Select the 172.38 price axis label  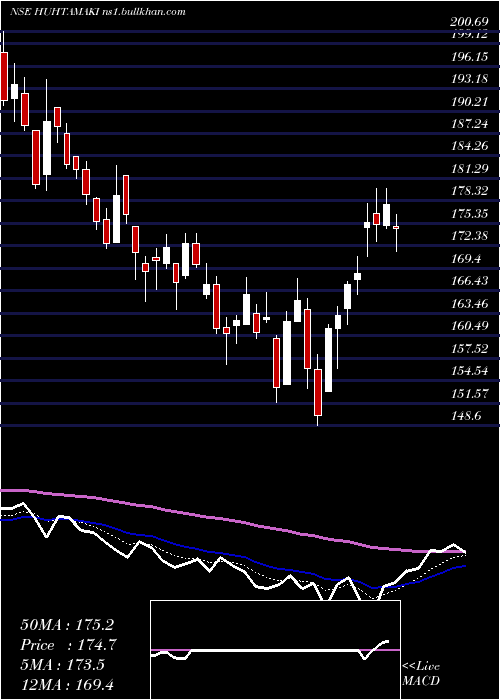pyautogui.click(x=471, y=237)
